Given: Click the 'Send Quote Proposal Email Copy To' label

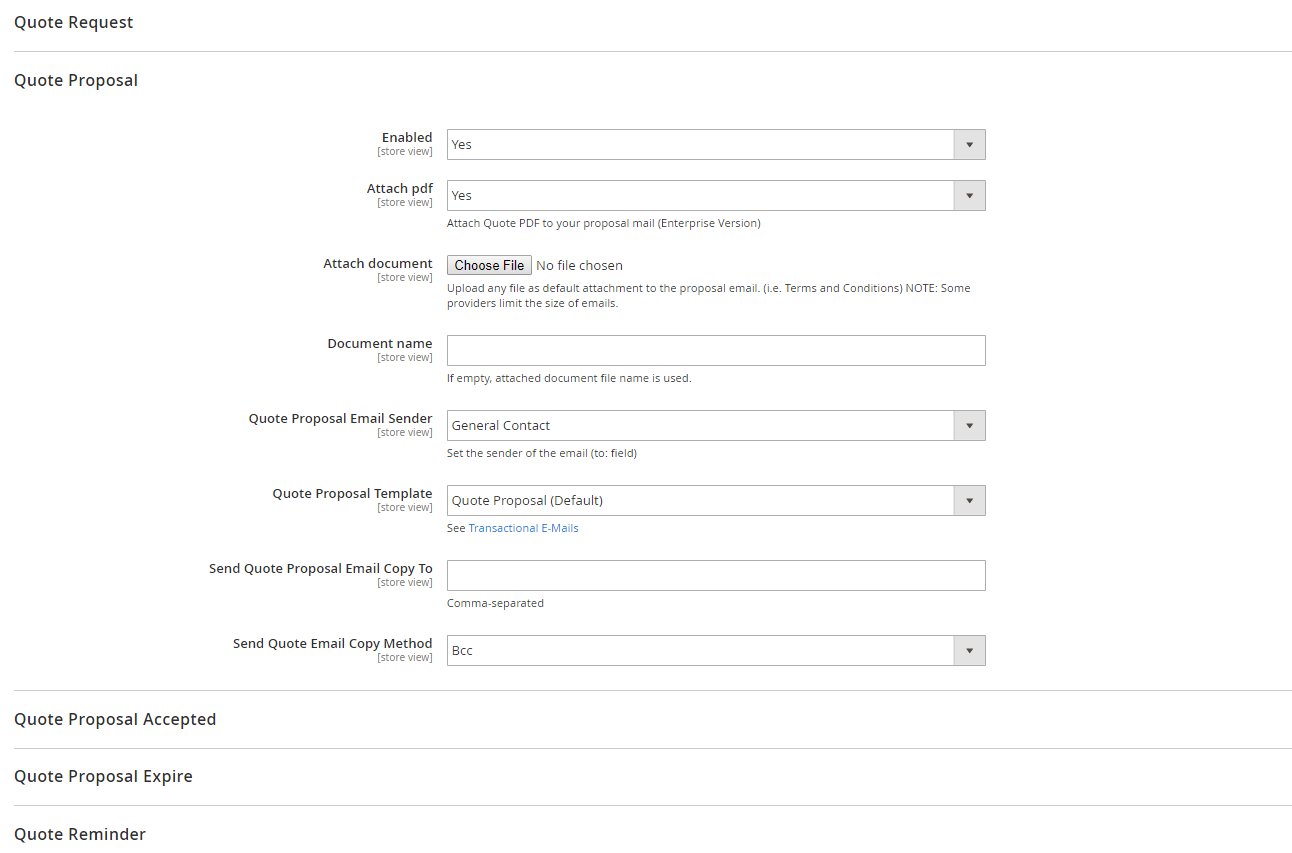Looking at the screenshot, I should [x=321, y=568].
